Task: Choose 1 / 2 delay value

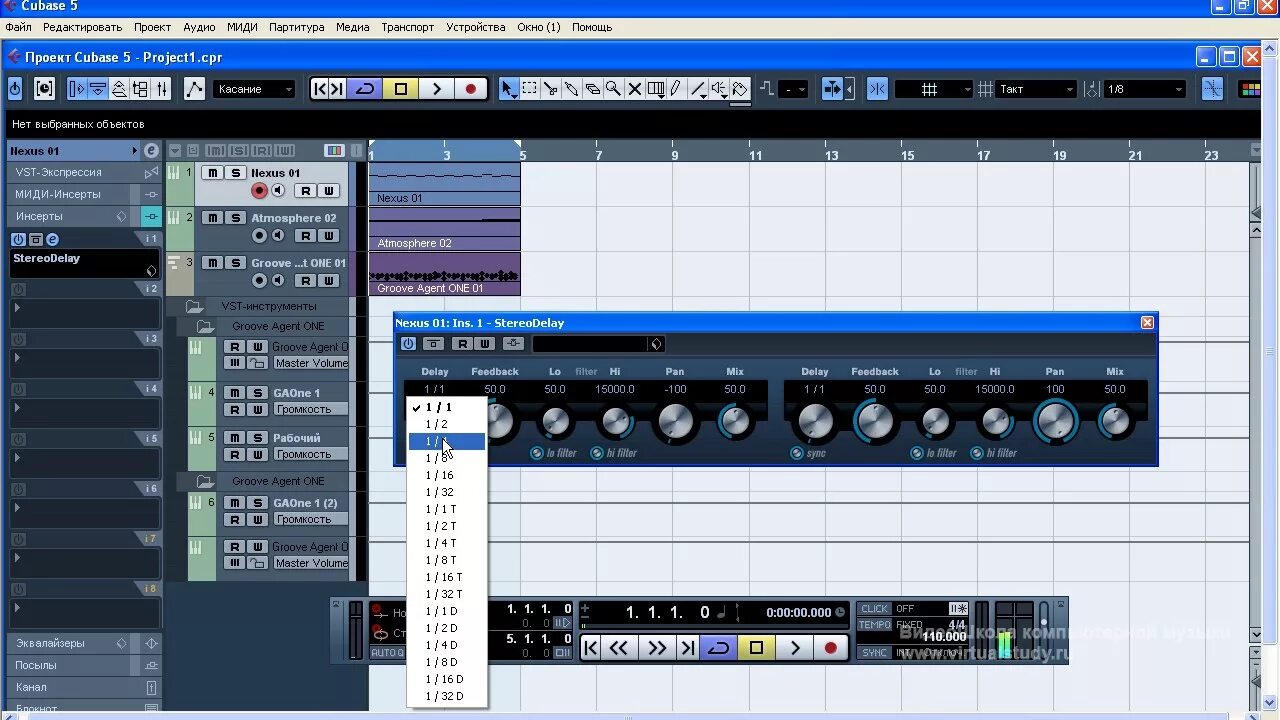Action: (x=446, y=424)
